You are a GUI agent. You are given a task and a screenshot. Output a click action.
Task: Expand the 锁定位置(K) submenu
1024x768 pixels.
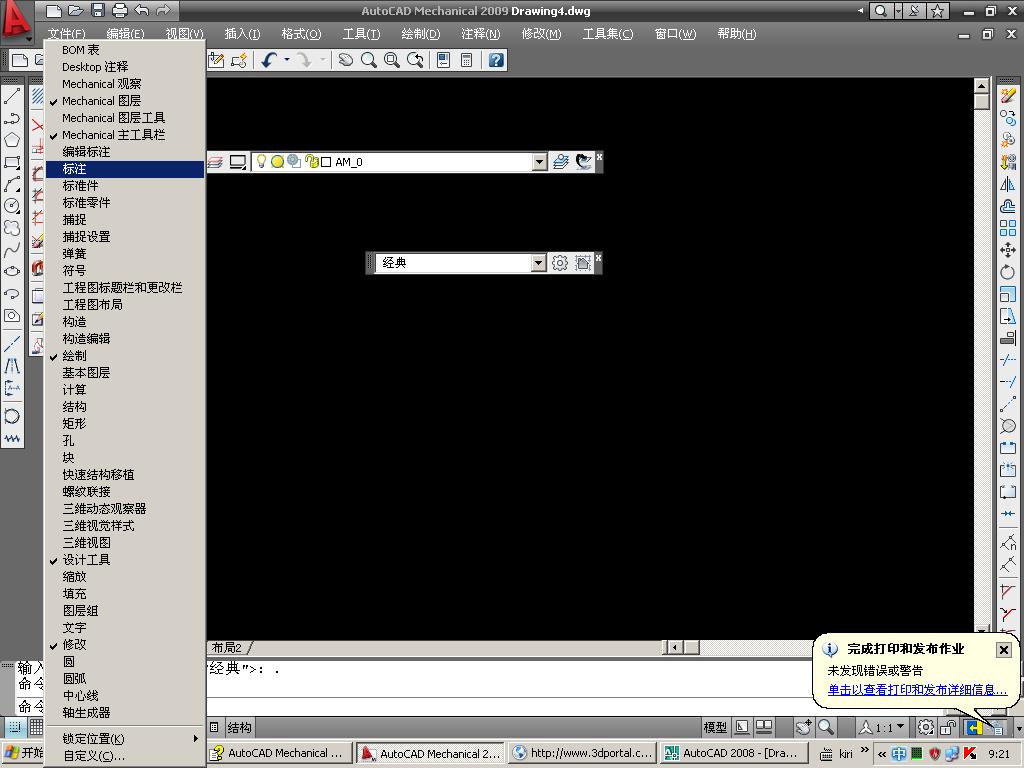pyautogui.click(x=125, y=738)
